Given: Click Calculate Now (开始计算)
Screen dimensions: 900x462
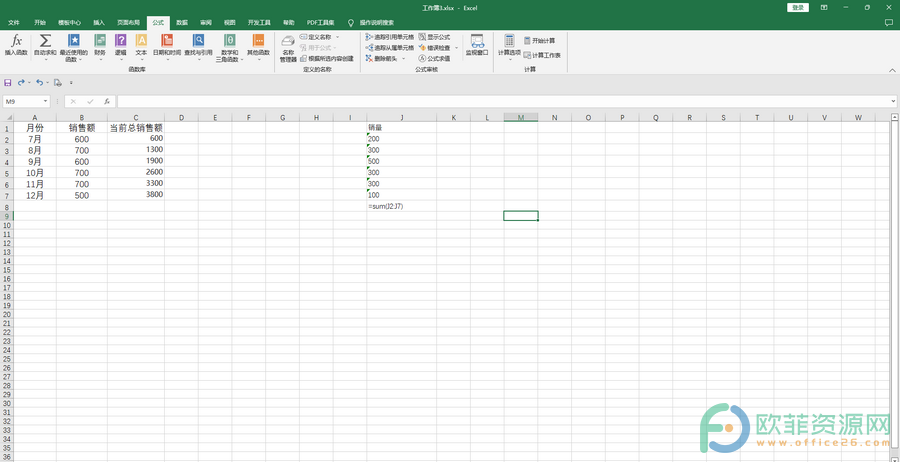Looking at the screenshot, I should tap(539, 41).
